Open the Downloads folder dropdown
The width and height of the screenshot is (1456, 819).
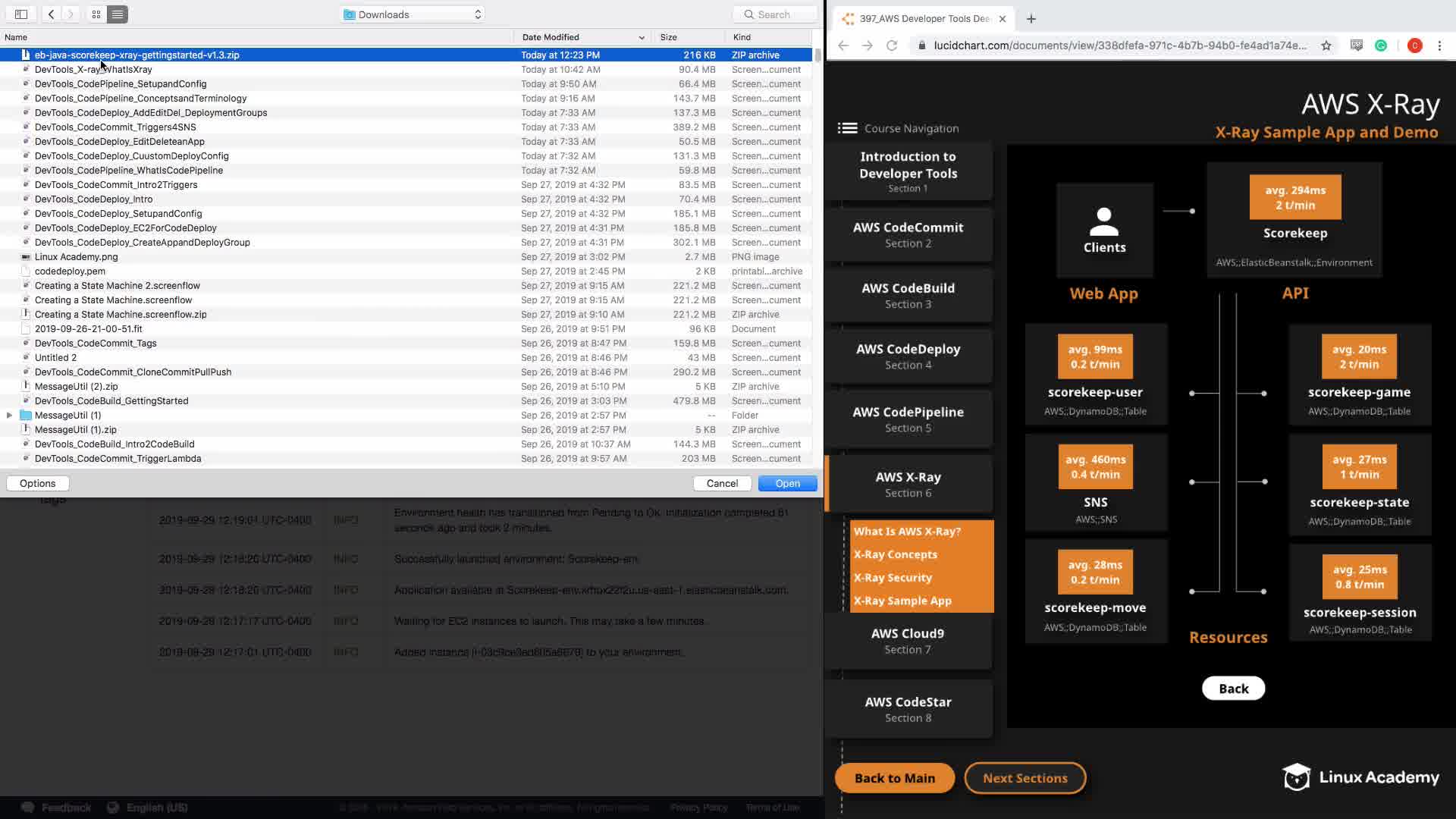pyautogui.click(x=413, y=14)
